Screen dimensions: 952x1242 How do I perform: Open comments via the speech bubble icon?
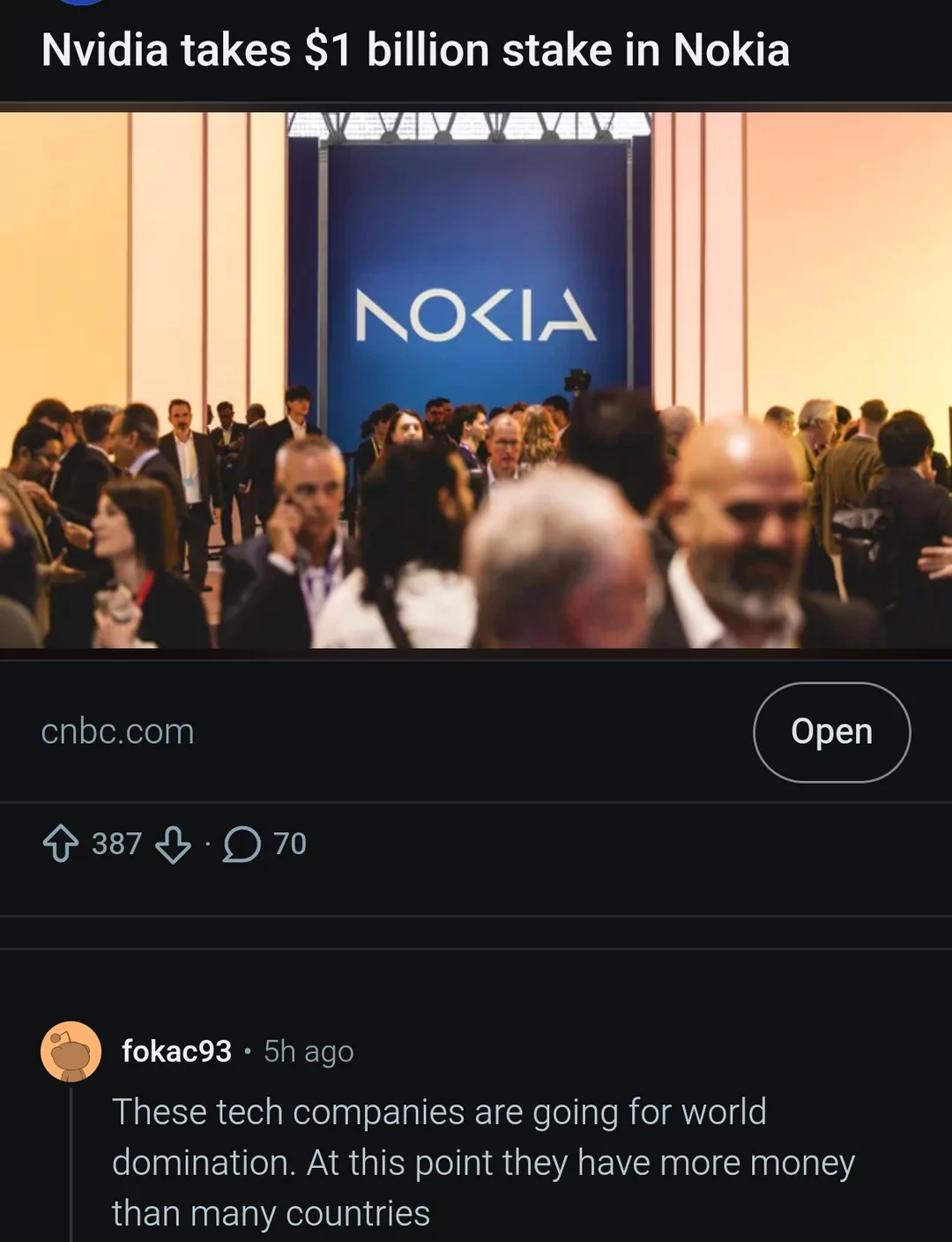[242, 844]
